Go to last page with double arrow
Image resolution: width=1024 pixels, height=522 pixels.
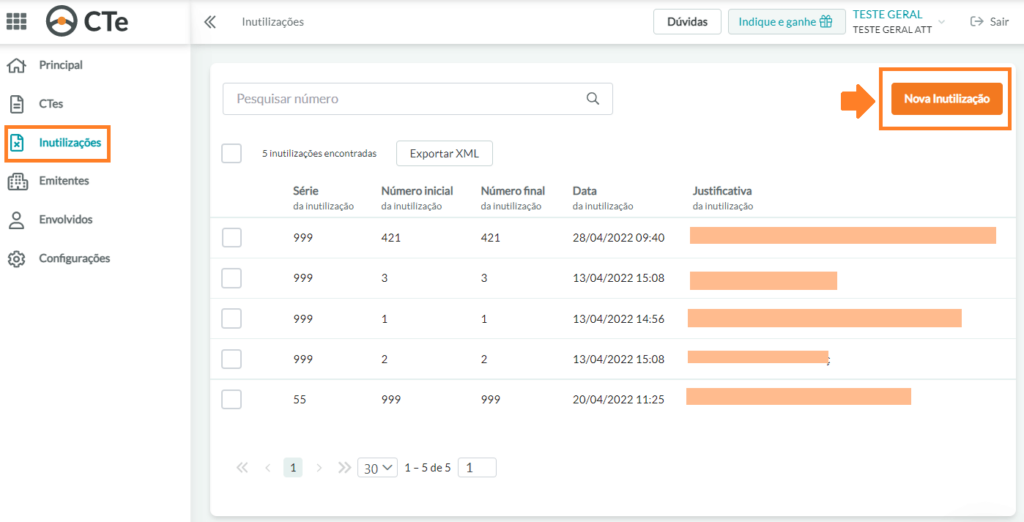tap(344, 468)
